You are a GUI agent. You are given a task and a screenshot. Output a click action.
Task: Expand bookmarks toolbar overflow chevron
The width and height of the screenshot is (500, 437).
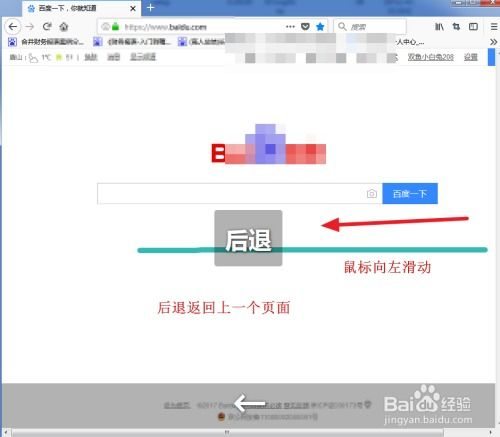pos(494,42)
